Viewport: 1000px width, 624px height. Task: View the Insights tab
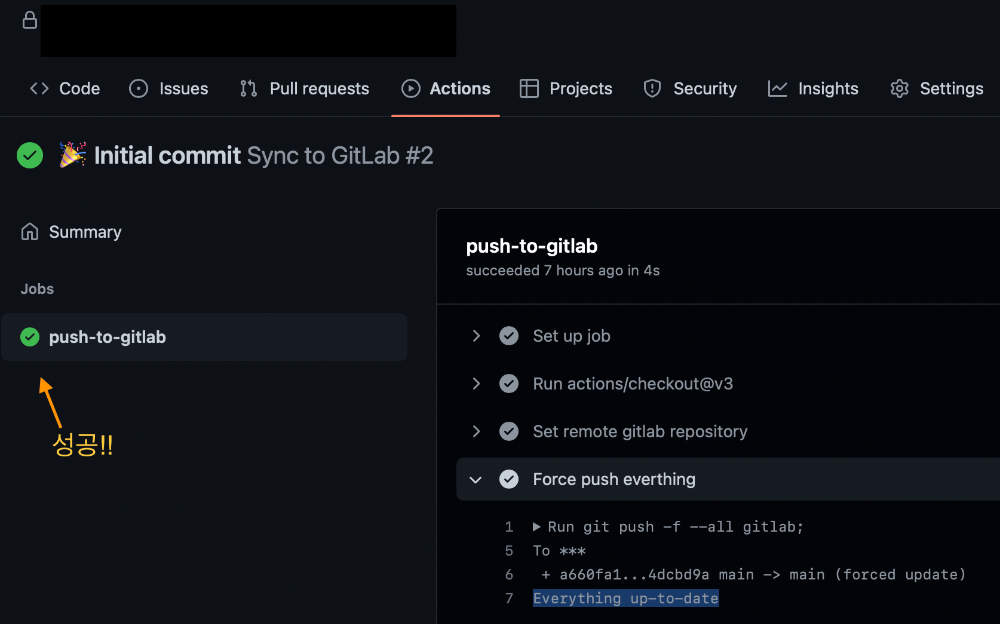(x=812, y=89)
